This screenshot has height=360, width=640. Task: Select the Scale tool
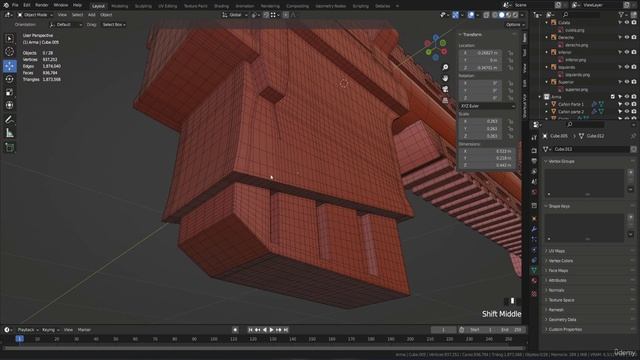coord(9,93)
